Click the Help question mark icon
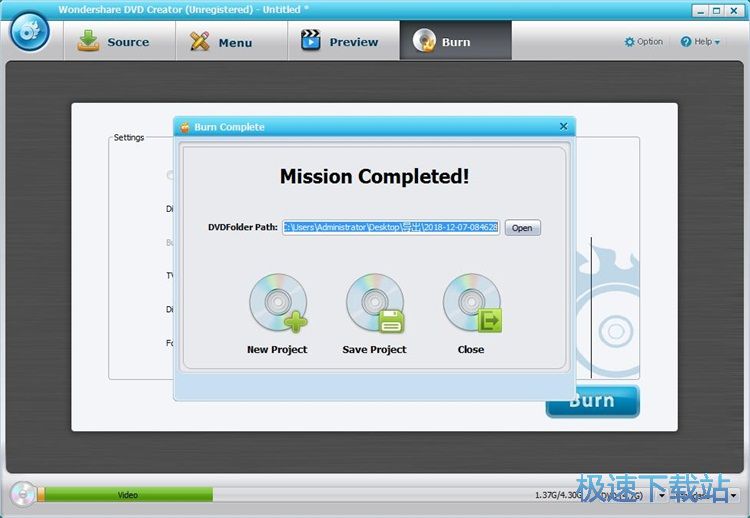 pyautogui.click(x=686, y=42)
